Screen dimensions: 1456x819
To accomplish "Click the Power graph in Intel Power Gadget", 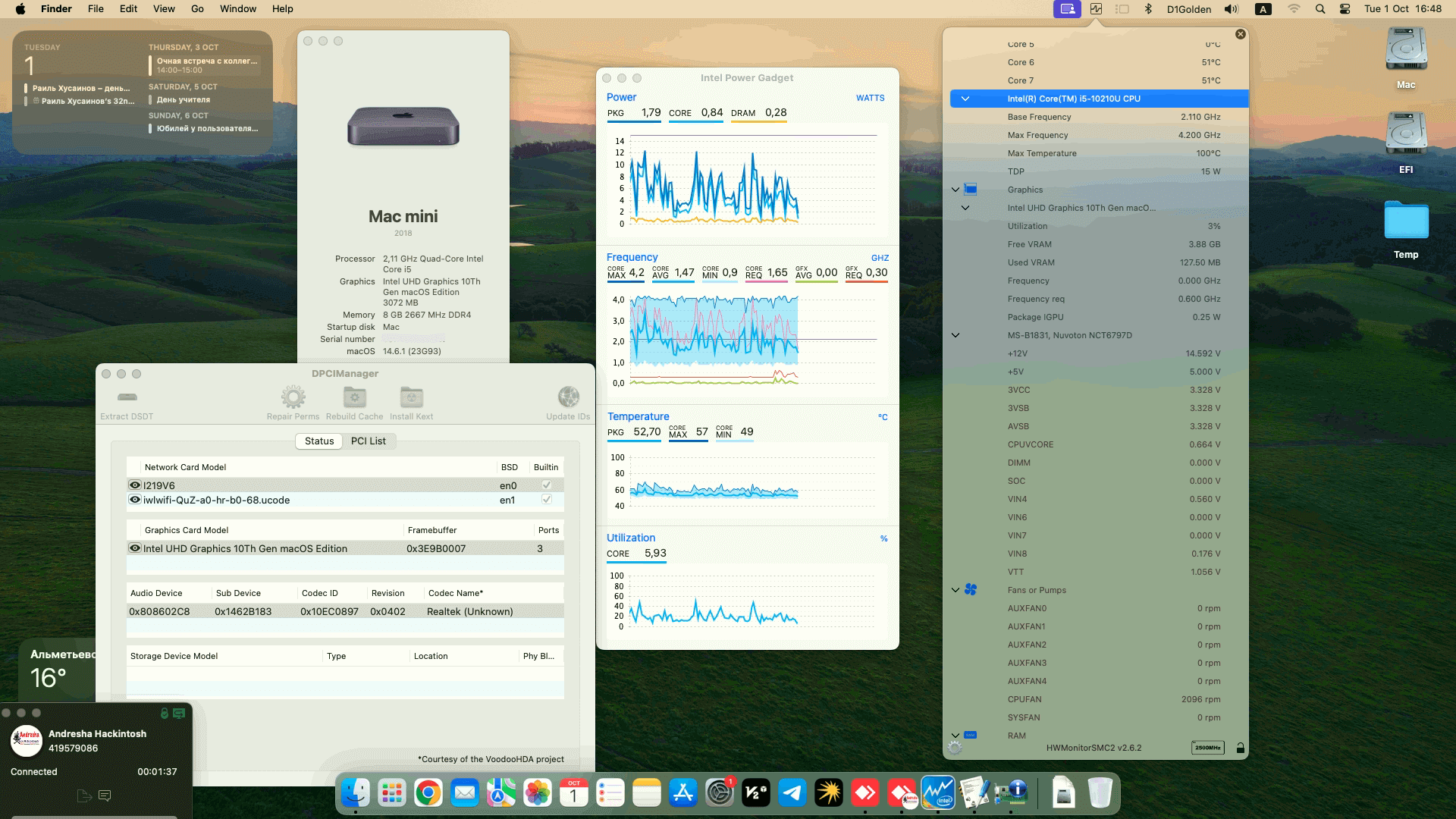I will tap(747, 180).
